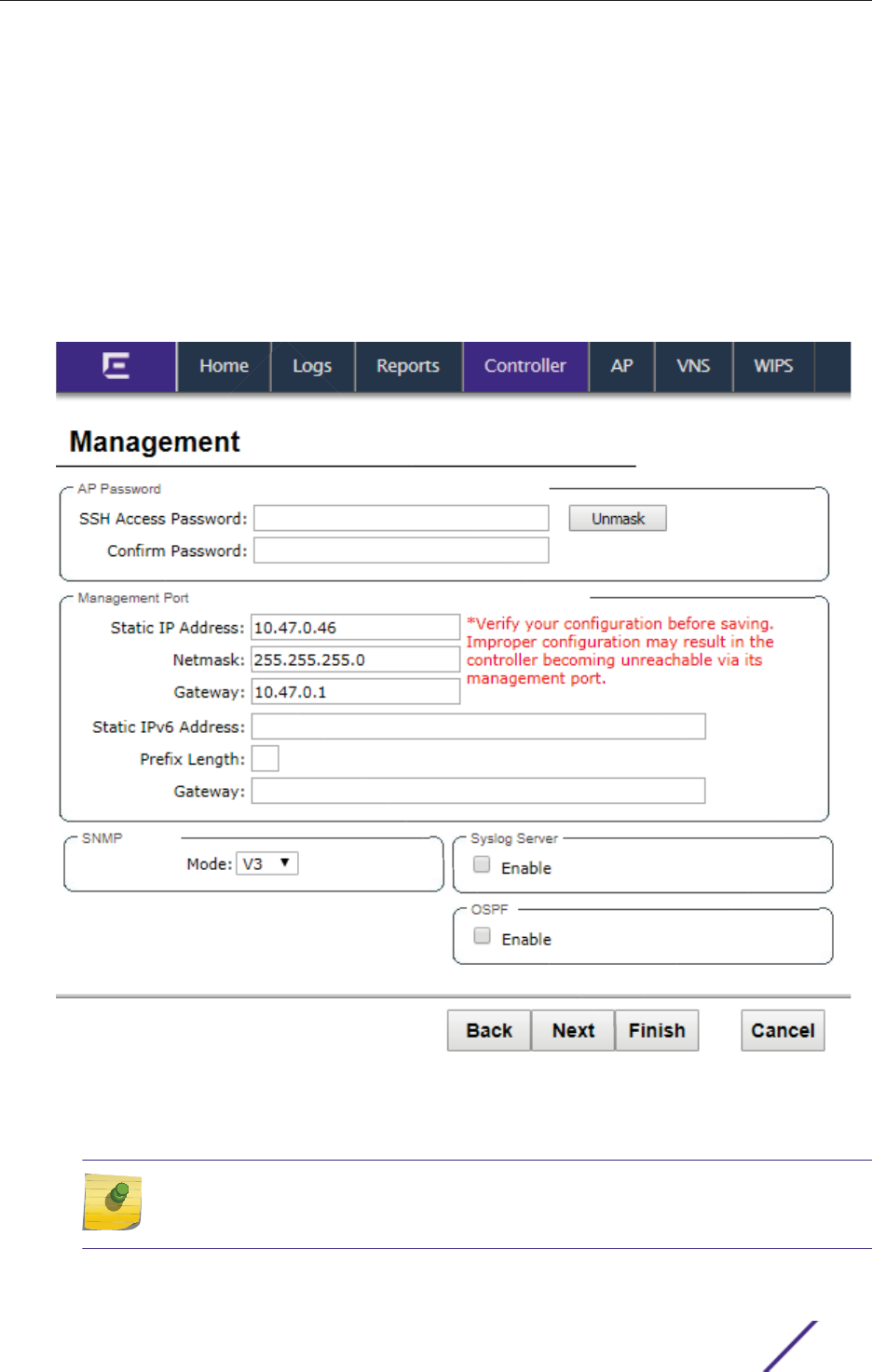This screenshot has width=872, height=1372.
Task: Enable the Syslog Server checkbox
Action: coord(482,864)
